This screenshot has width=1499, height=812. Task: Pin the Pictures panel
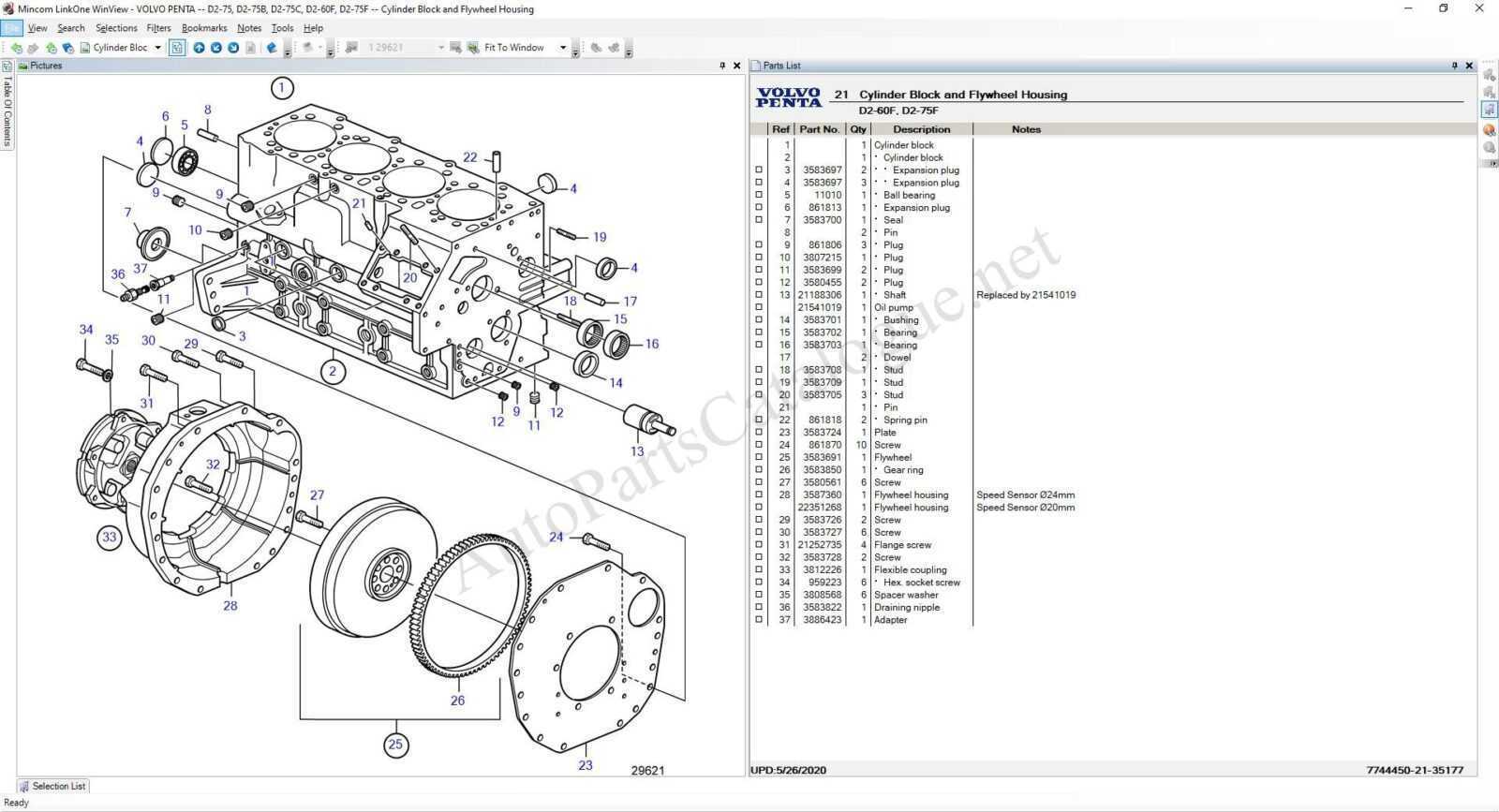tap(722, 66)
